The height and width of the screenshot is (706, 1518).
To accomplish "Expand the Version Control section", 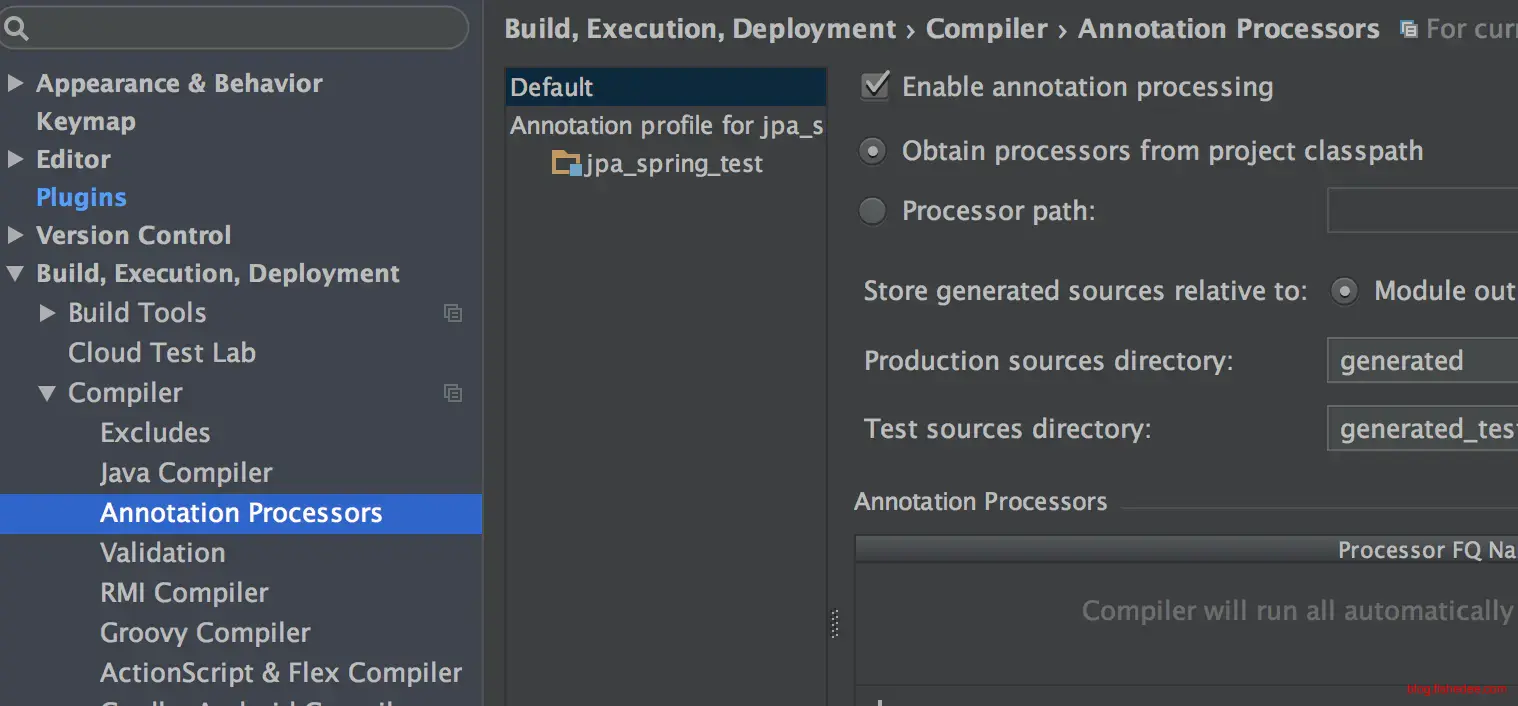I will (x=15, y=235).
